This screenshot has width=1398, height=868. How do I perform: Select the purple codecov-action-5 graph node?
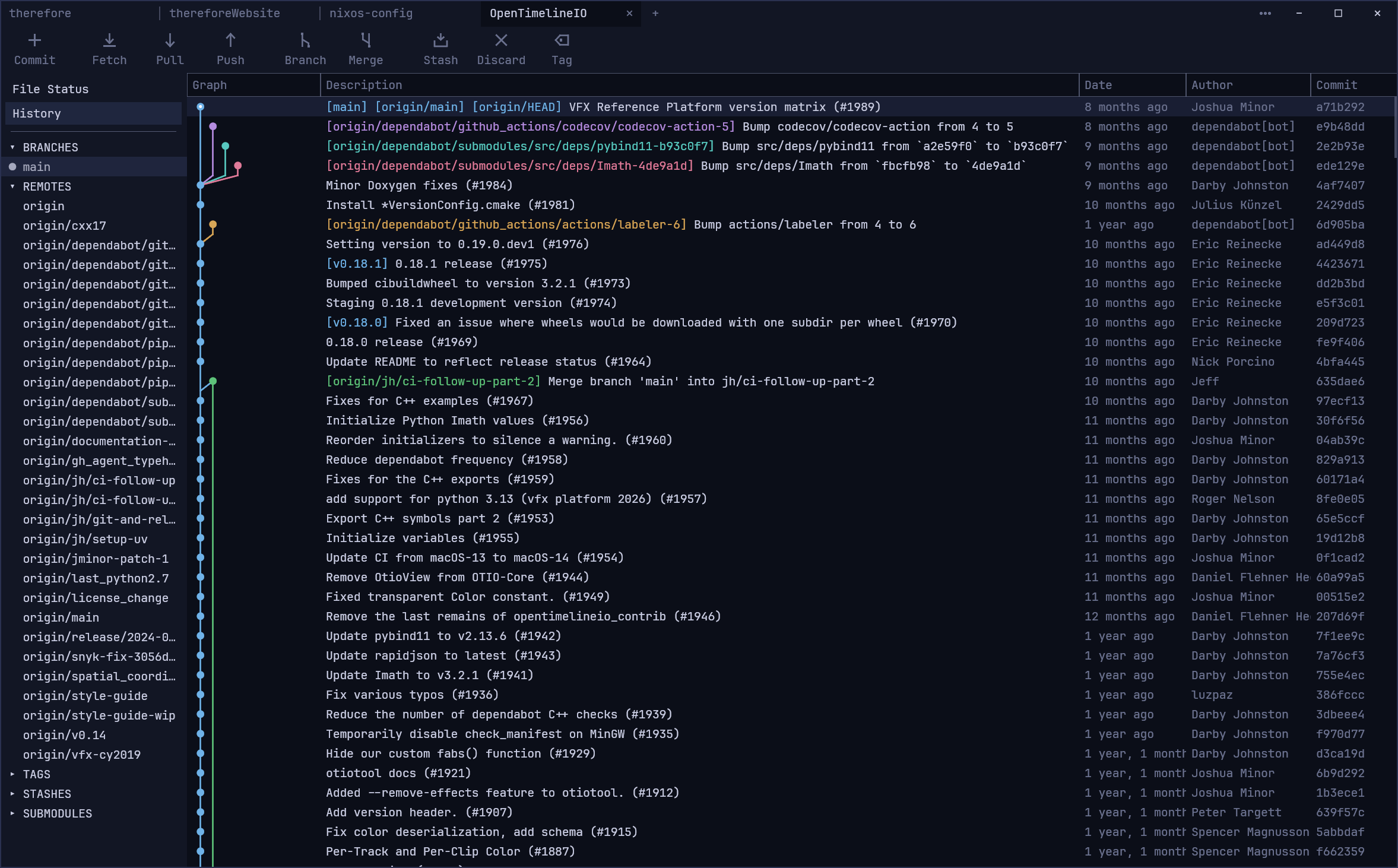(x=213, y=126)
